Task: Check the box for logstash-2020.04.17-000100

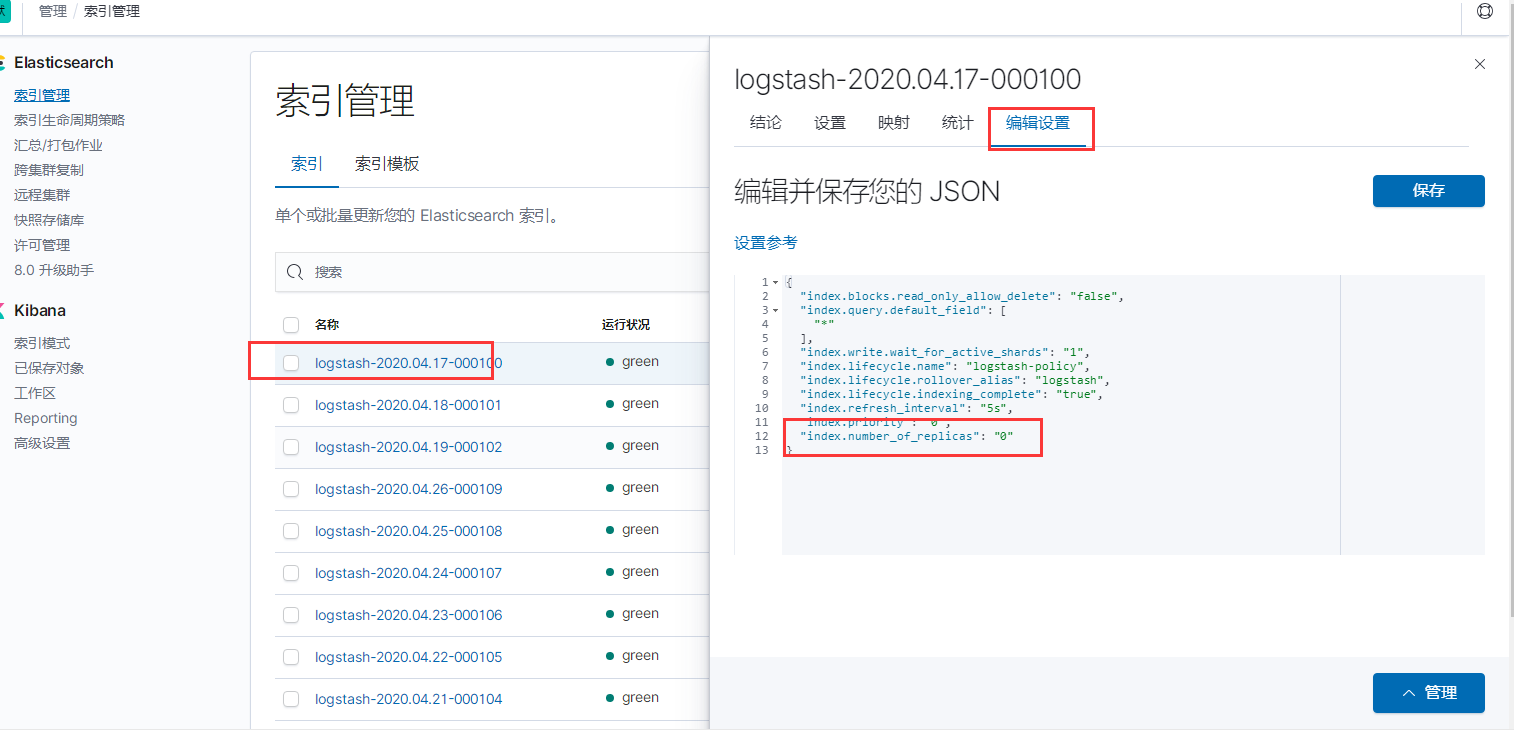Action: (x=291, y=363)
